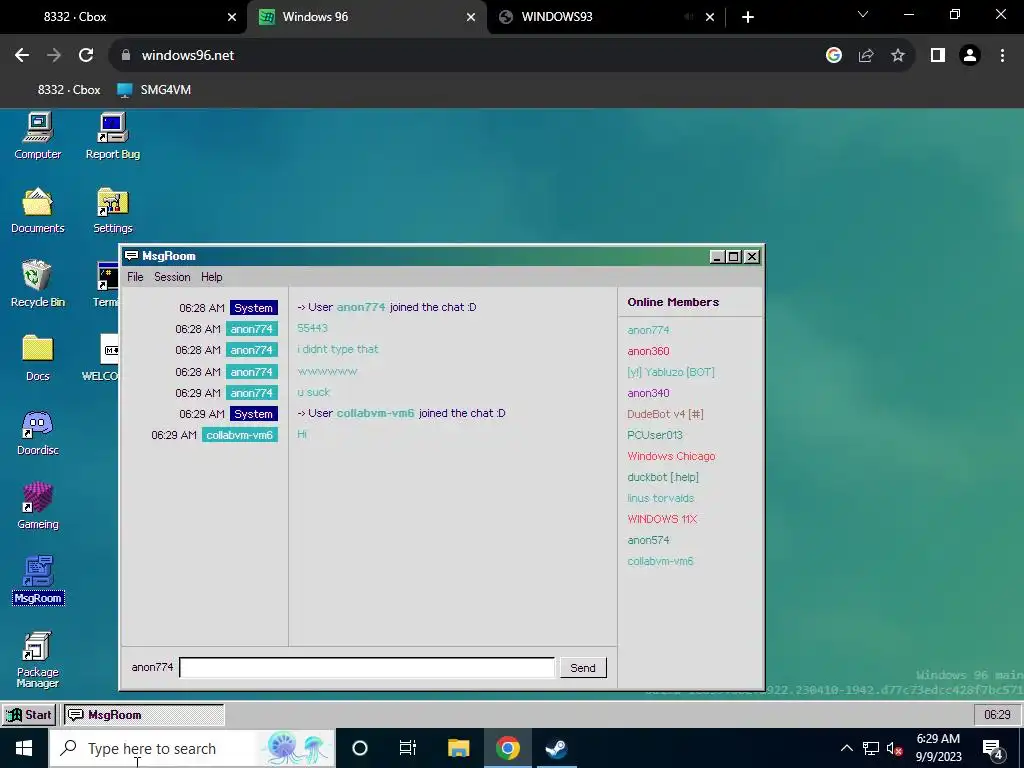Select duckbot [.help] member

[x=663, y=477]
